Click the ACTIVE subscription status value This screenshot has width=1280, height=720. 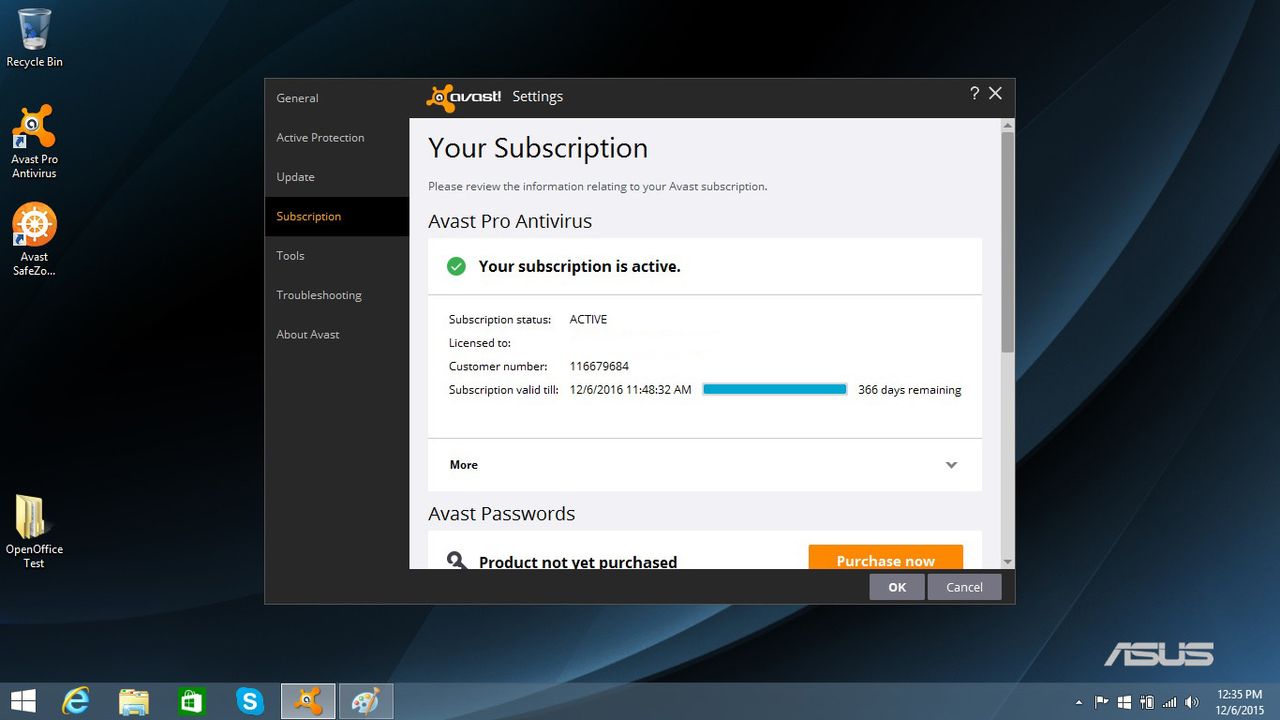coord(588,320)
